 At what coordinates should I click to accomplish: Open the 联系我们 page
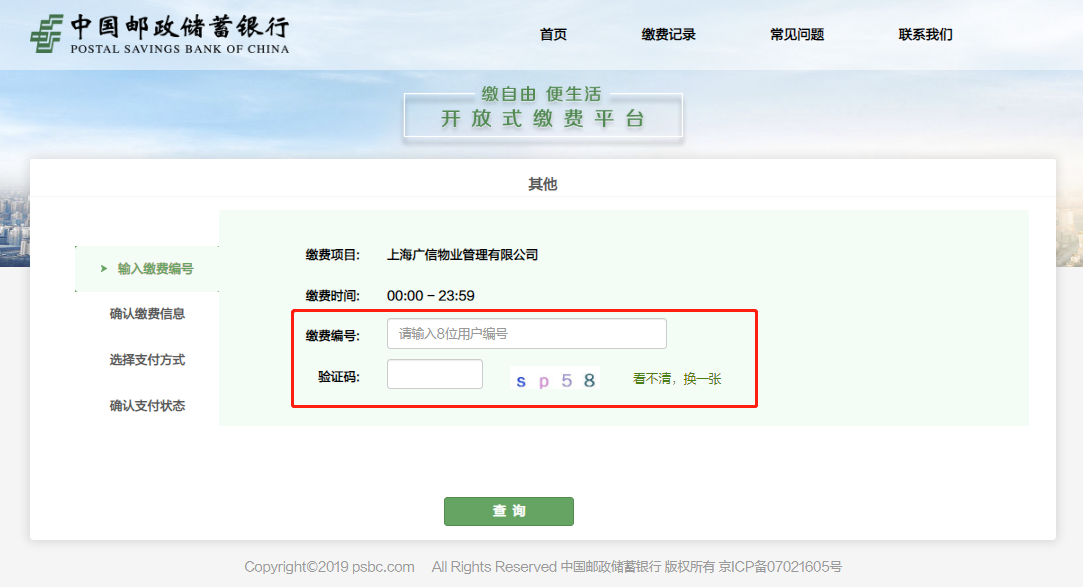click(x=924, y=33)
